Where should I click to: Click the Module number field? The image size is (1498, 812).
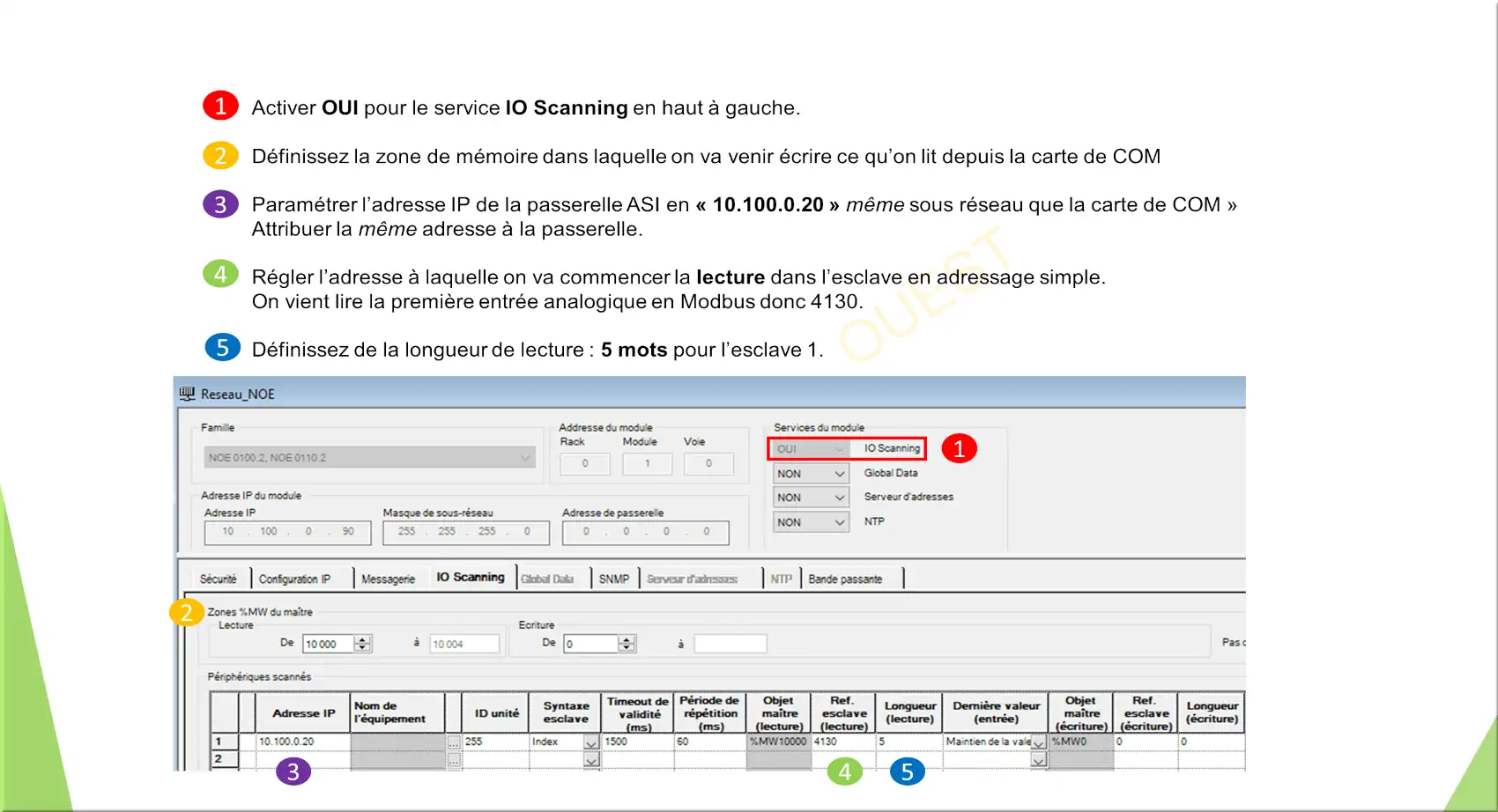click(x=647, y=463)
